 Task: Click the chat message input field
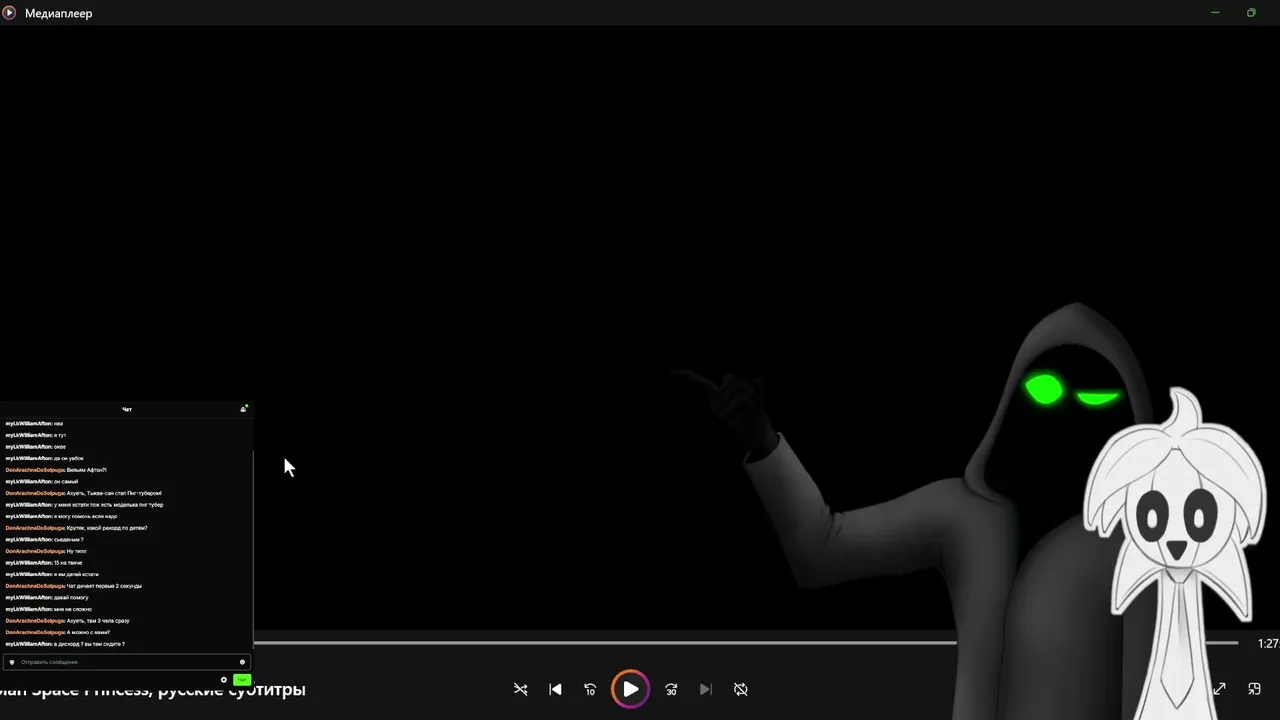(x=126, y=662)
